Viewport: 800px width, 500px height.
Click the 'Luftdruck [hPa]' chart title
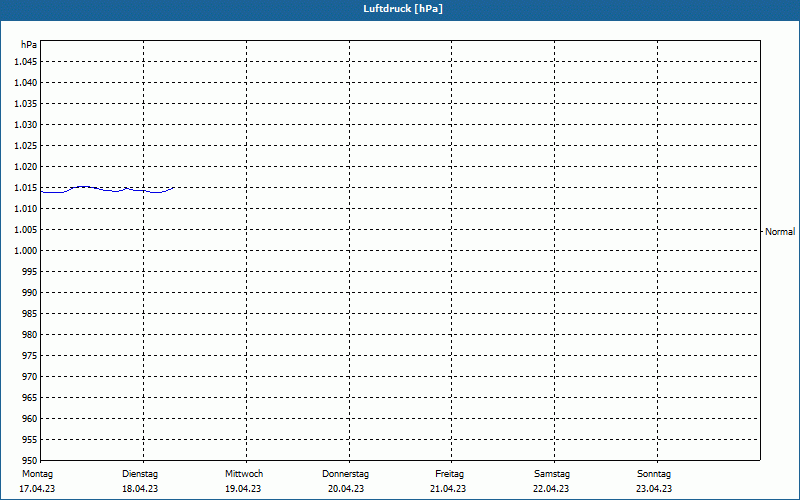[403, 9]
